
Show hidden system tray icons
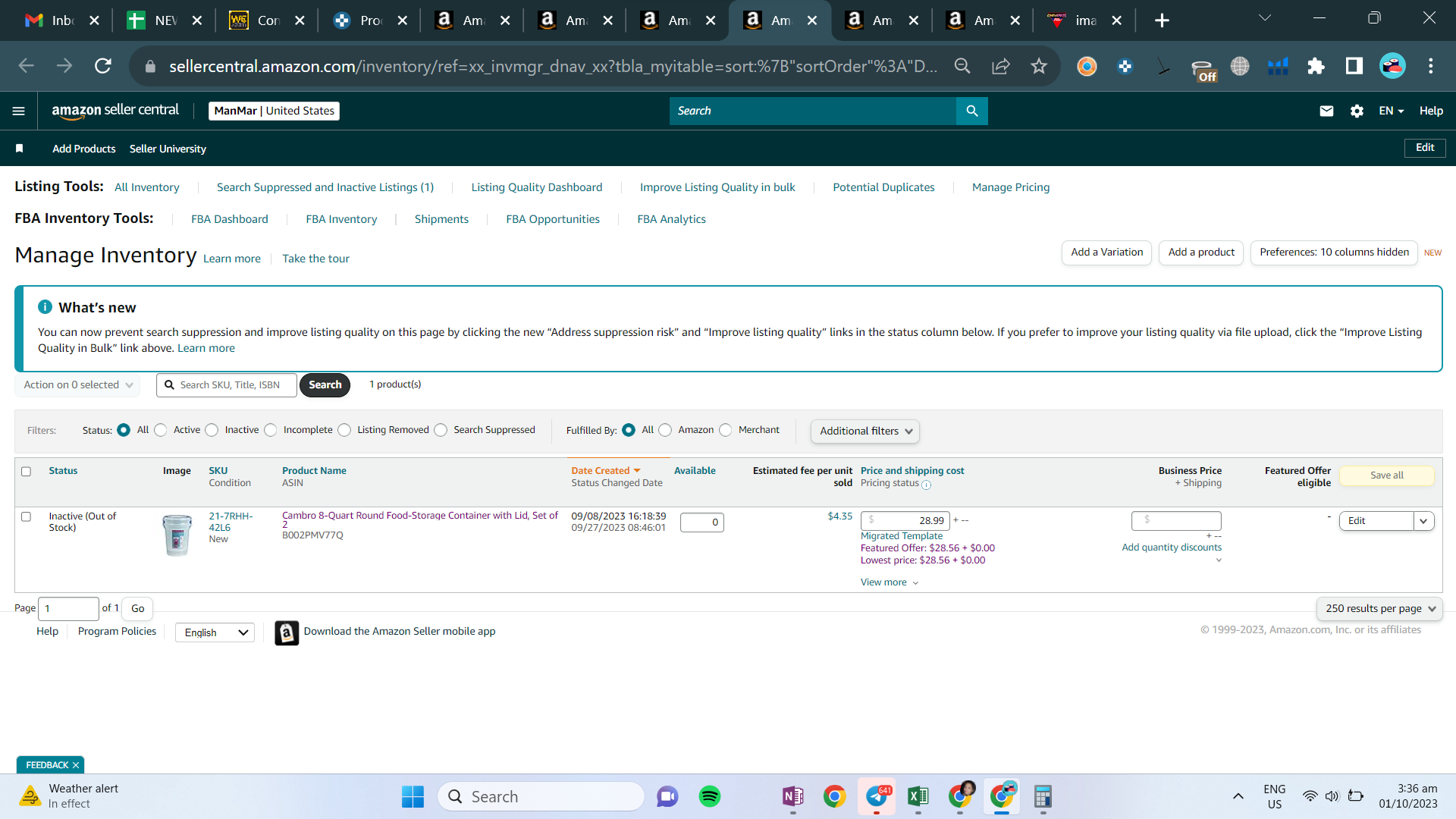tap(1238, 796)
